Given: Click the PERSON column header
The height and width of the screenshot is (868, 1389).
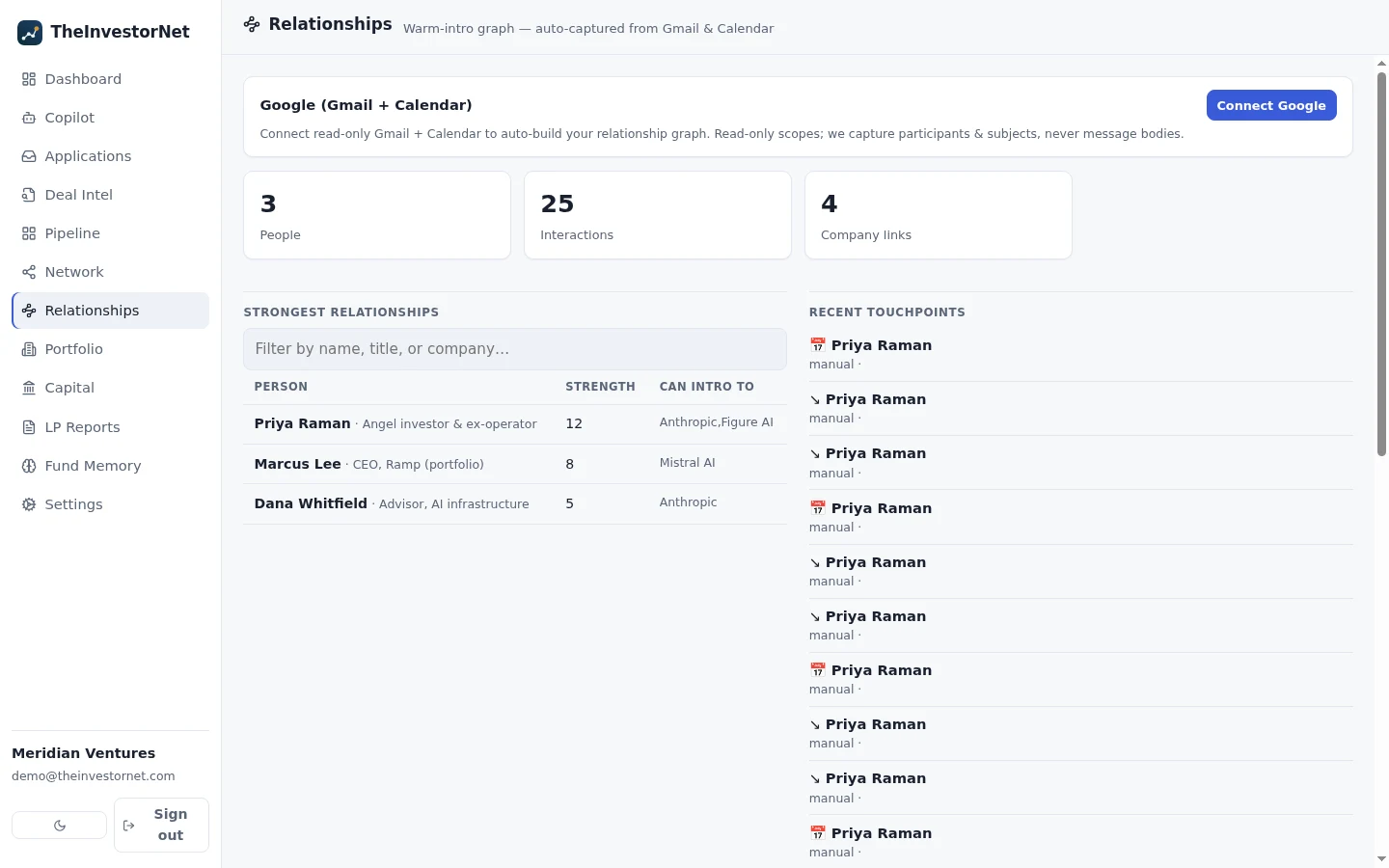Looking at the screenshot, I should [281, 387].
